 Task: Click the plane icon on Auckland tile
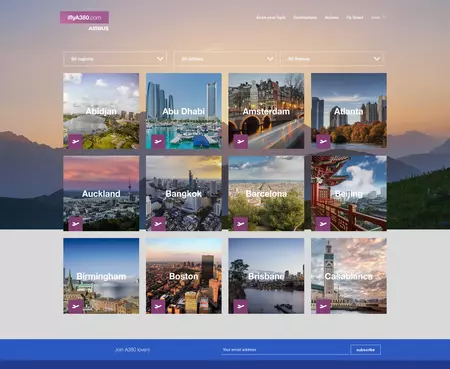click(x=75, y=224)
